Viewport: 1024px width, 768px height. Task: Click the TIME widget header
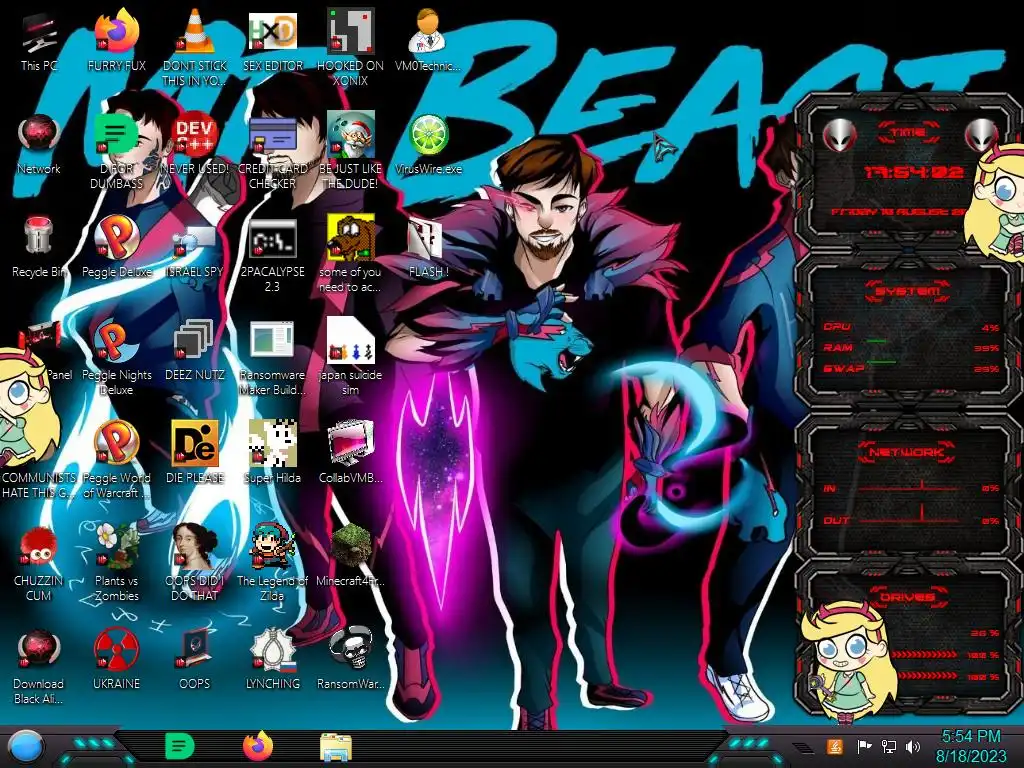(908, 133)
